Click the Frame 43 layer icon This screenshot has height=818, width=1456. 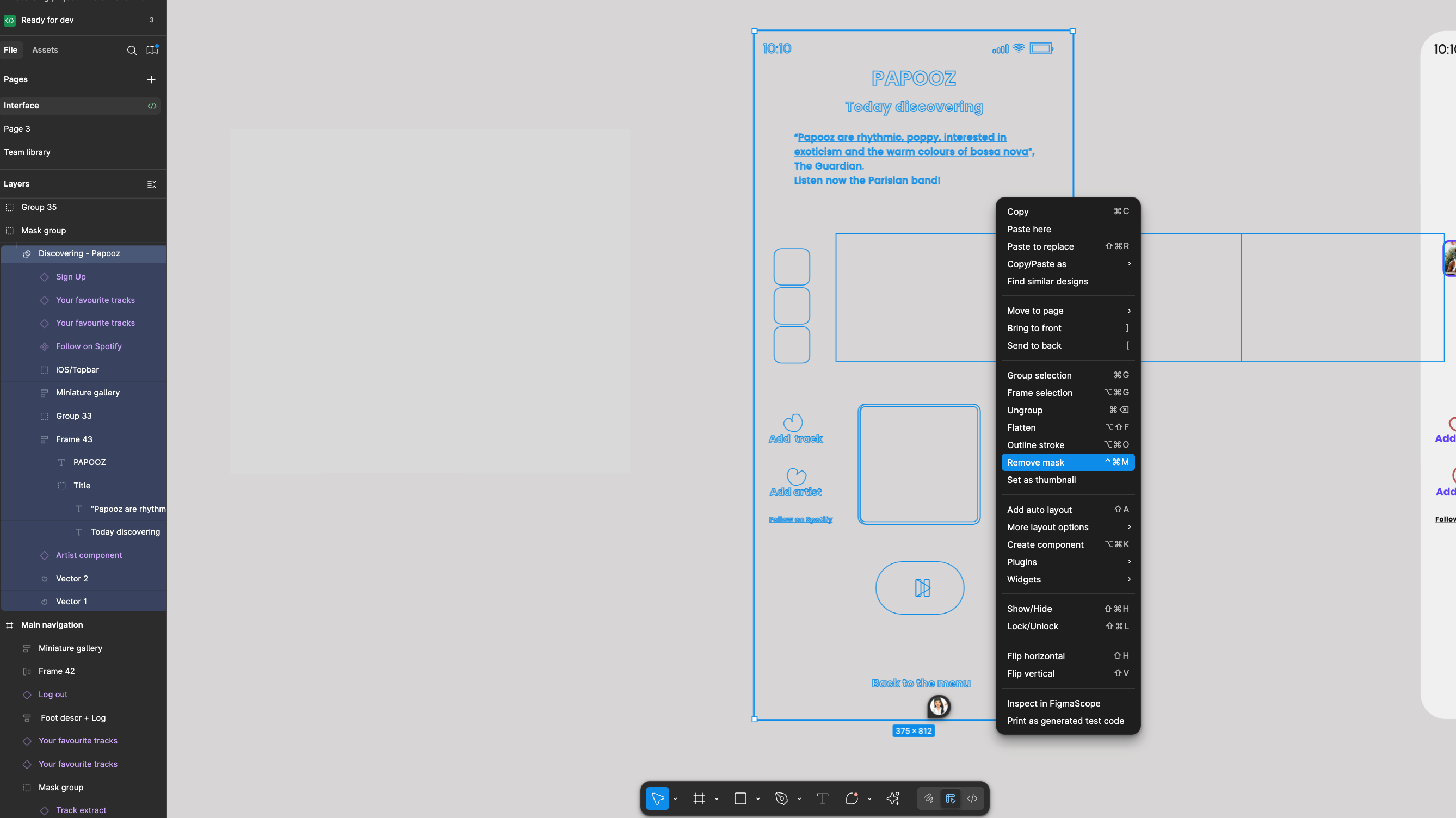(x=44, y=439)
